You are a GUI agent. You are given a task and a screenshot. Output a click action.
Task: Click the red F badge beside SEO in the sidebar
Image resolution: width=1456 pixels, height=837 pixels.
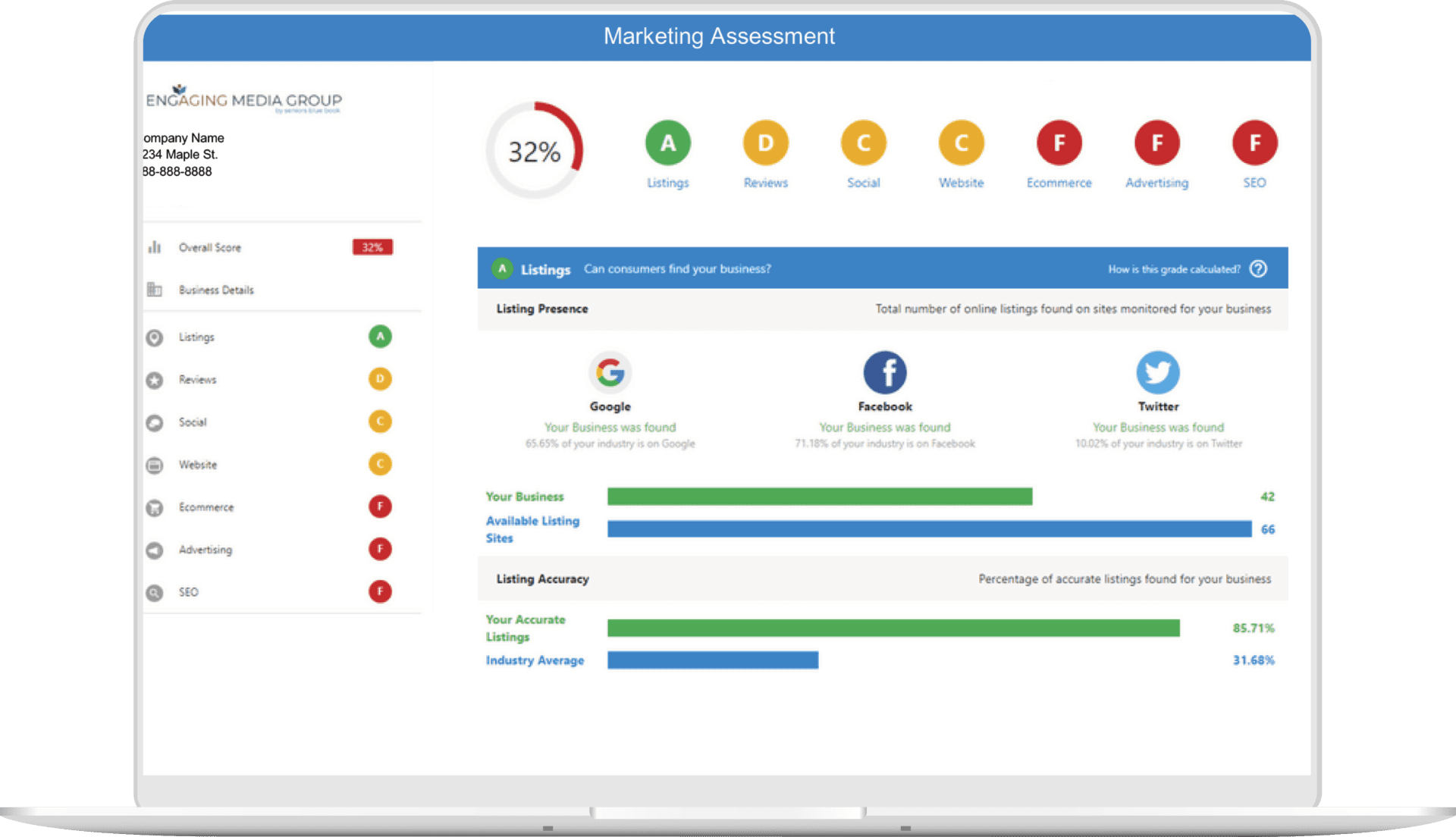tap(380, 591)
